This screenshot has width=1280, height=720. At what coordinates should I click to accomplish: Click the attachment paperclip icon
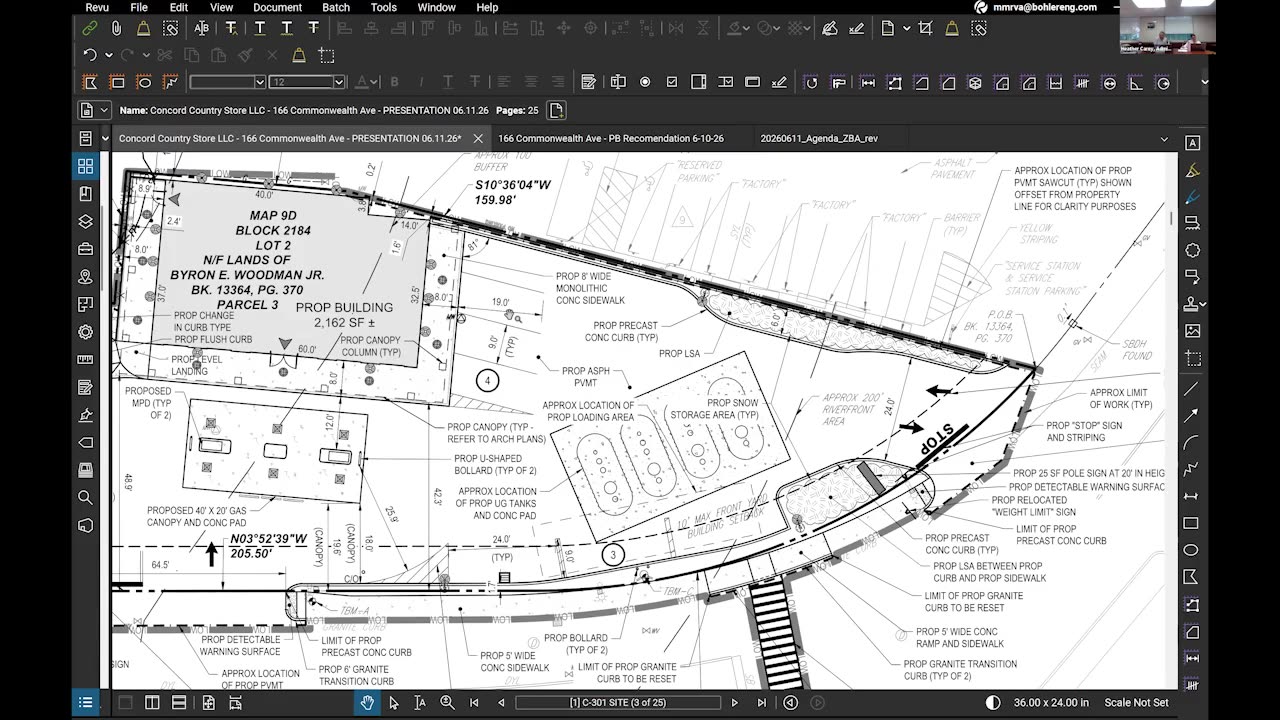tap(116, 29)
